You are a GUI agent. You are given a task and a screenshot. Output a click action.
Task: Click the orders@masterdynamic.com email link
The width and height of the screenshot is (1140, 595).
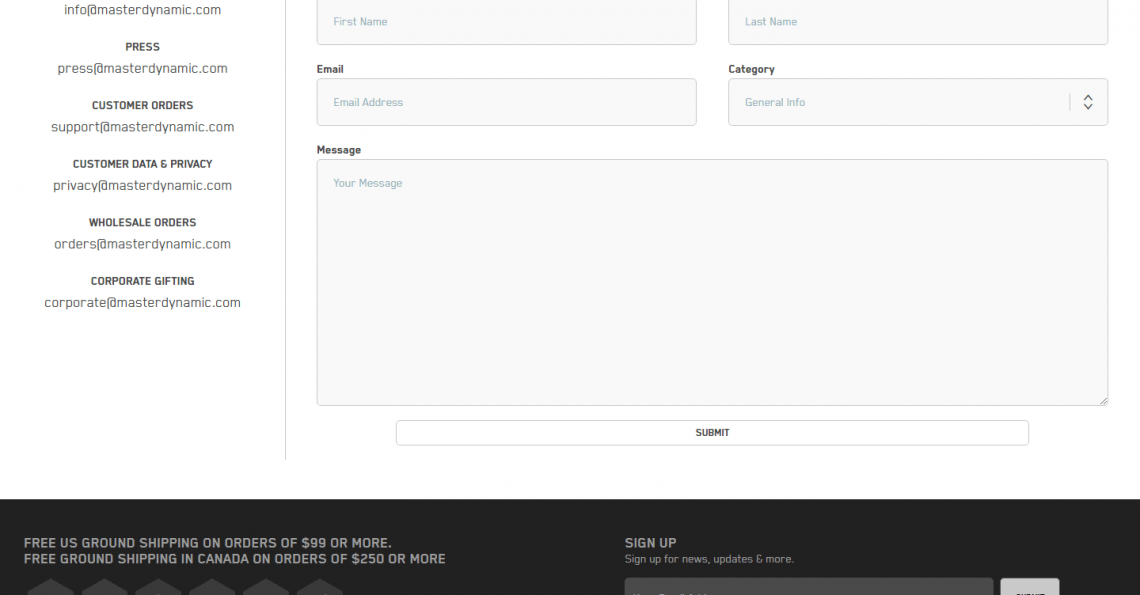[142, 243]
